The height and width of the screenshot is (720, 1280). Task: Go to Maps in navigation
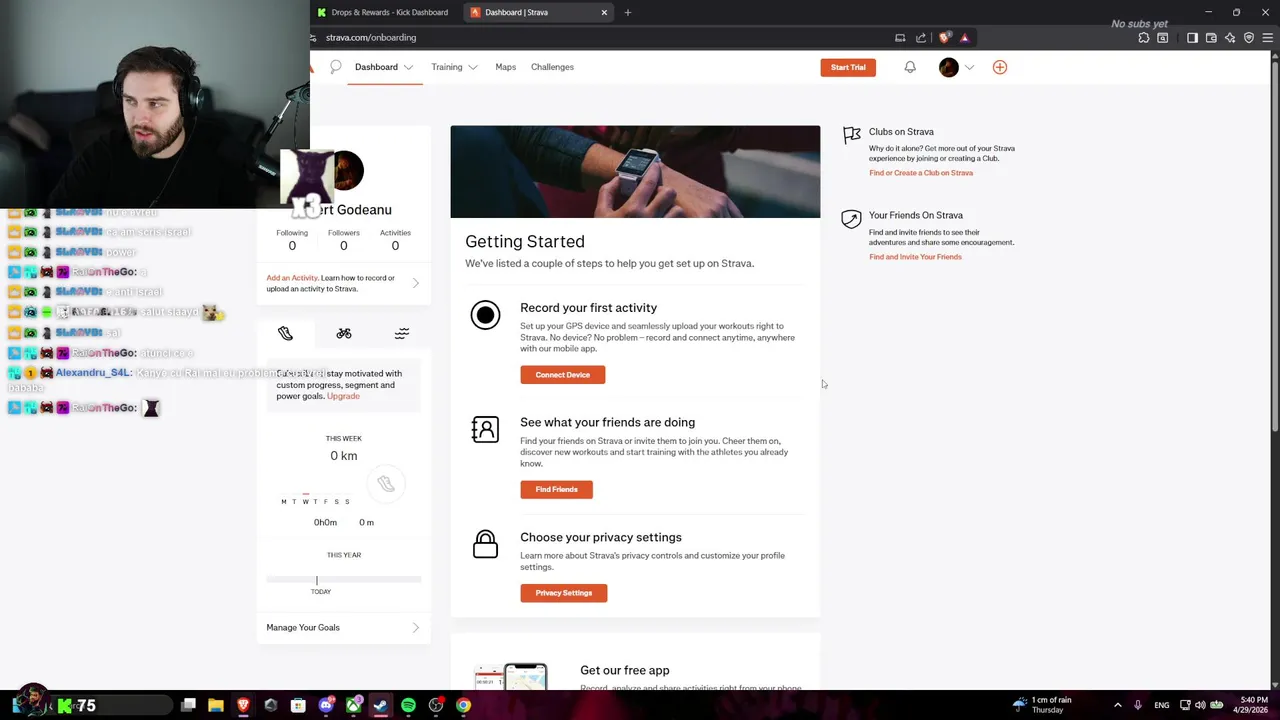tap(506, 67)
